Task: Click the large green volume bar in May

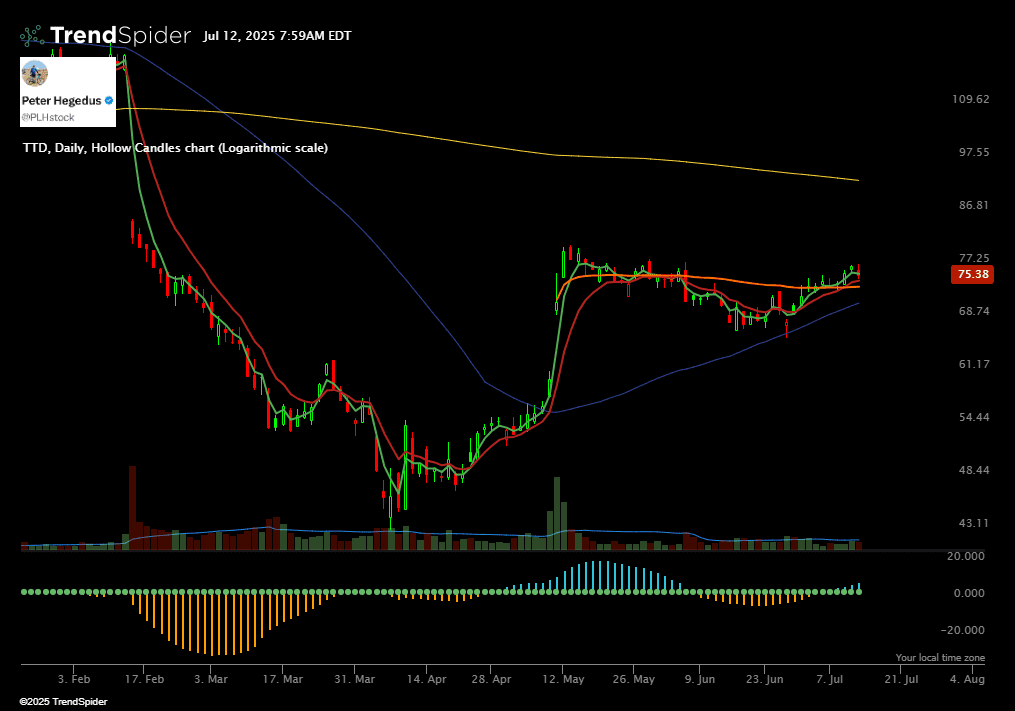Action: pos(557,512)
